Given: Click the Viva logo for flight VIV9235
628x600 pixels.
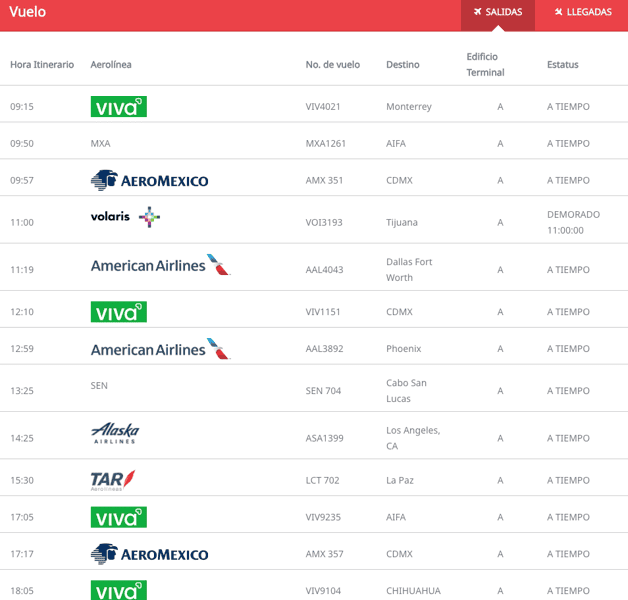Looking at the screenshot, I should coord(118,517).
